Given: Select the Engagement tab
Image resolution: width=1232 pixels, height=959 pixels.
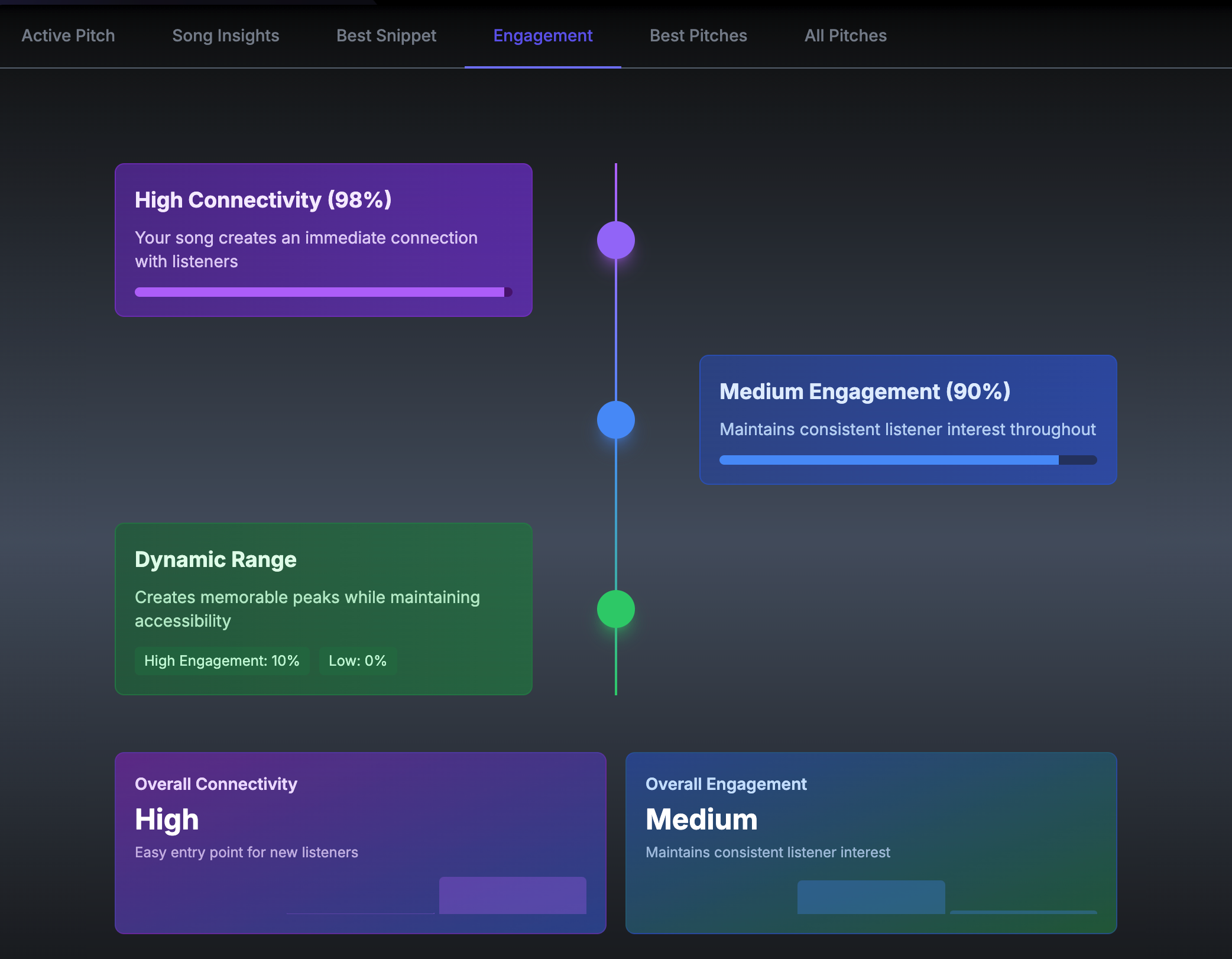Looking at the screenshot, I should (x=543, y=35).
